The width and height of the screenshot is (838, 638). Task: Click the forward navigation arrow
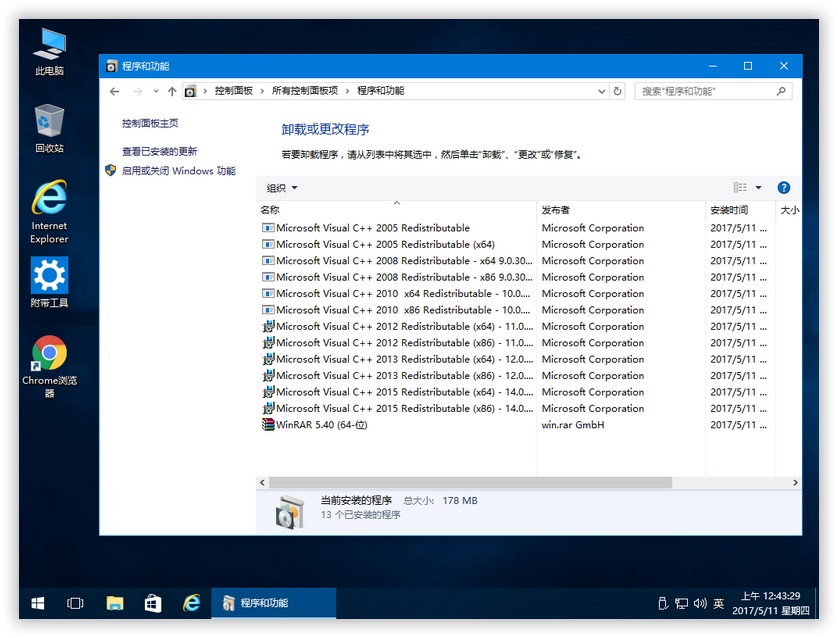click(137, 91)
